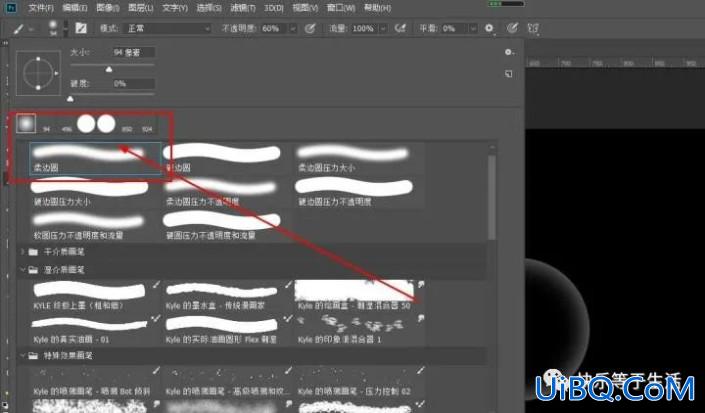The image size is (705, 413).
Task: Select Kyle 的印象派混合器 1 brush
Action: click(359, 329)
